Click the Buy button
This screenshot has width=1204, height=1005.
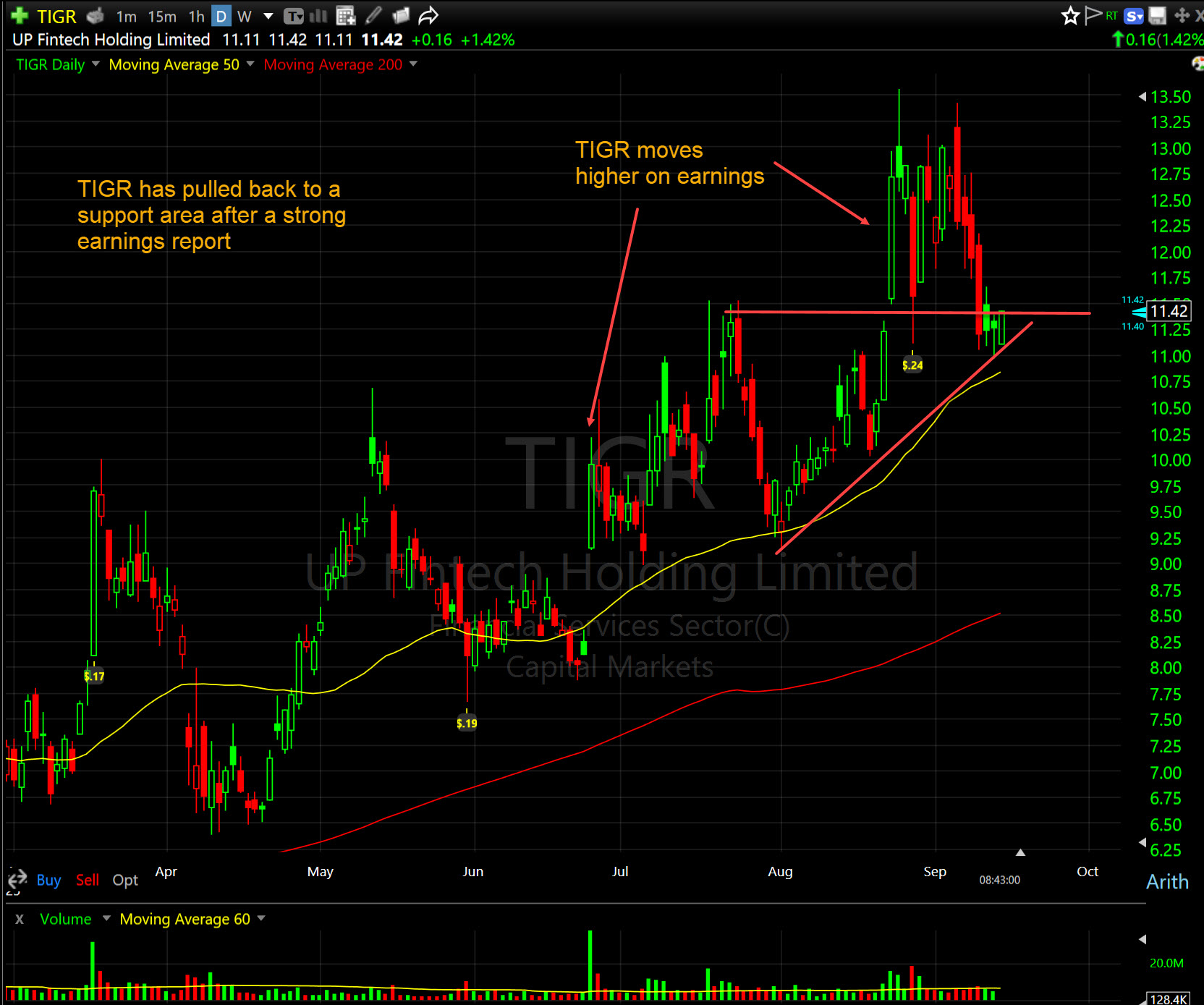click(x=48, y=880)
